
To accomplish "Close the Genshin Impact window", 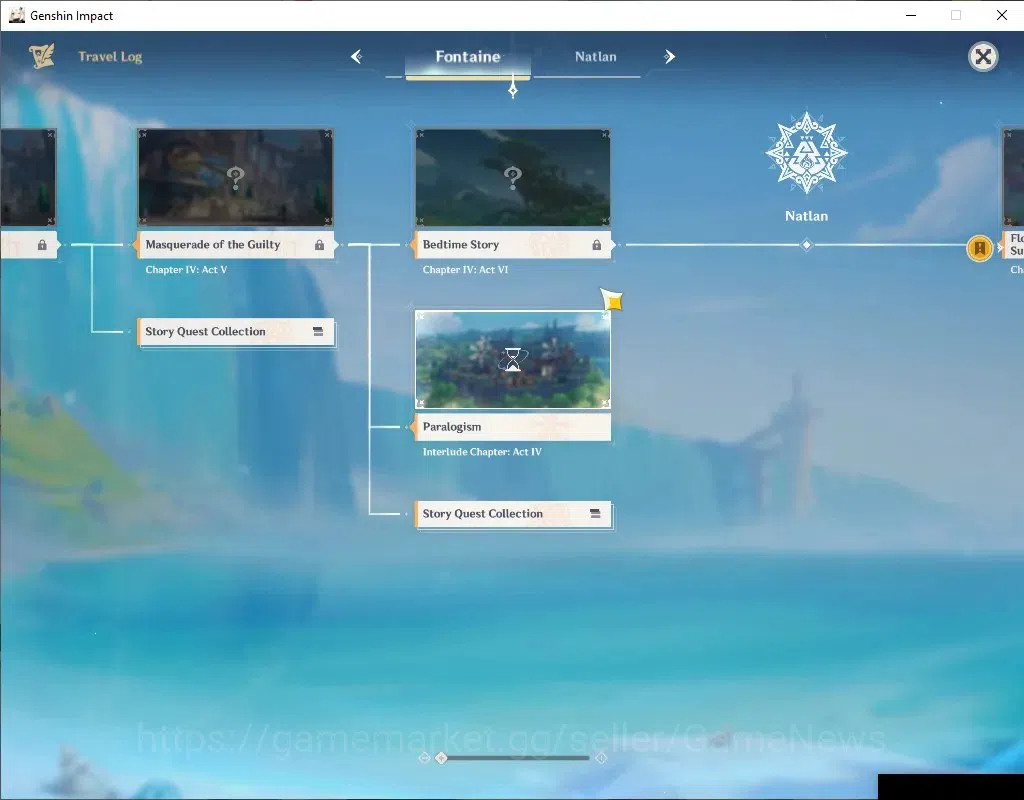I will point(1002,15).
